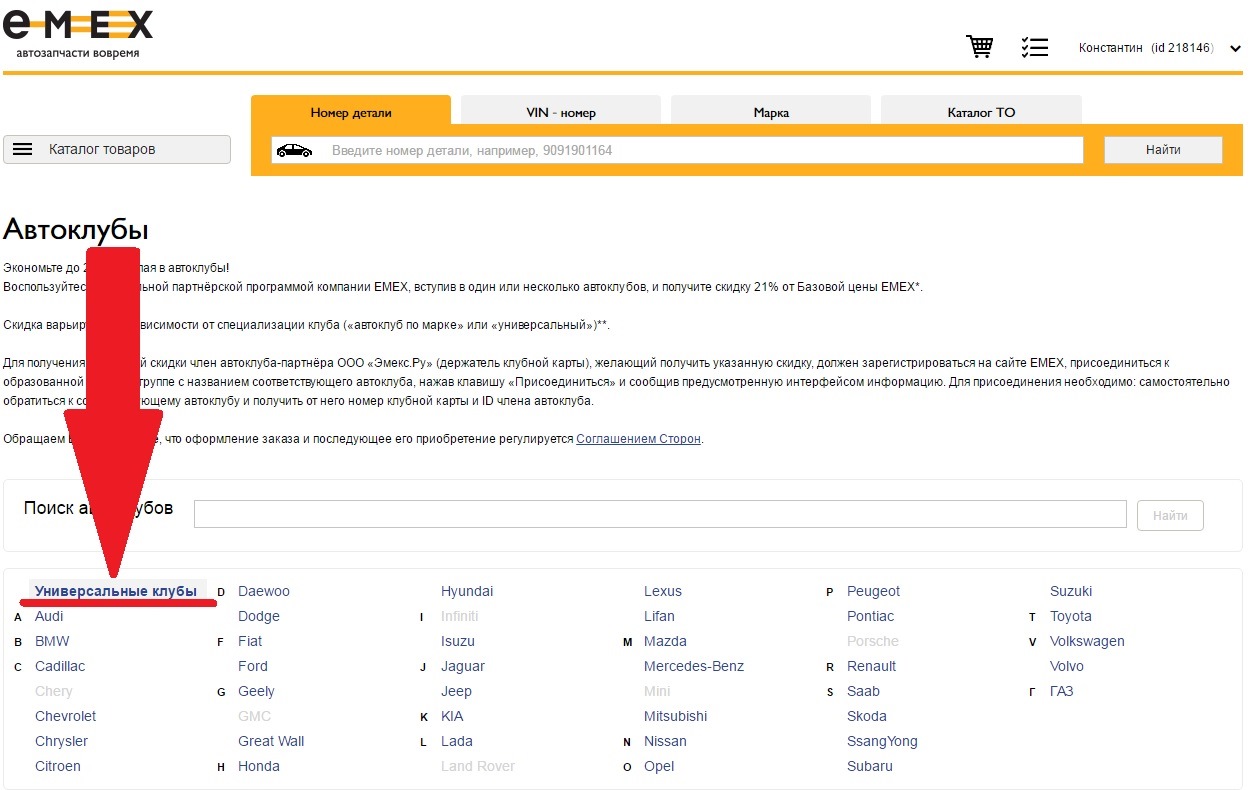Open the Lexus club link
Screen dimensions: 1259x790
point(663,591)
